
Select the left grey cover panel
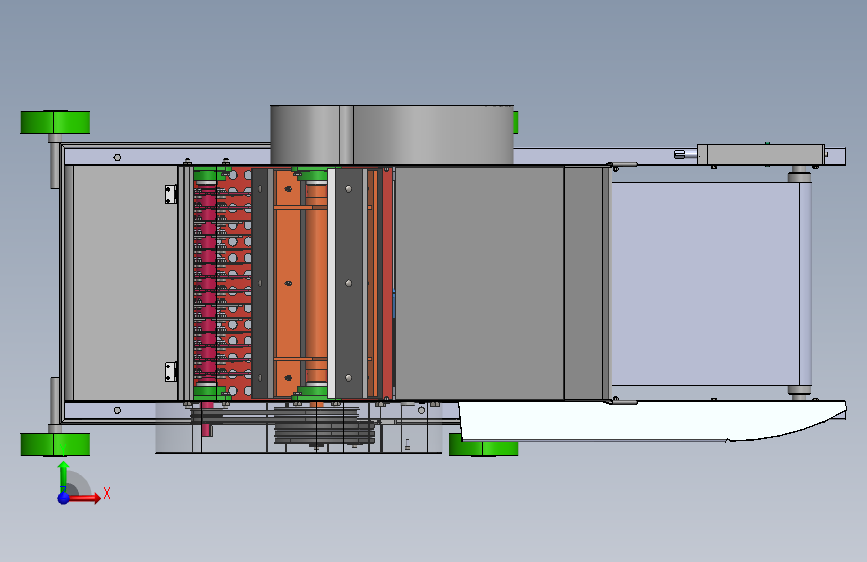125,283
